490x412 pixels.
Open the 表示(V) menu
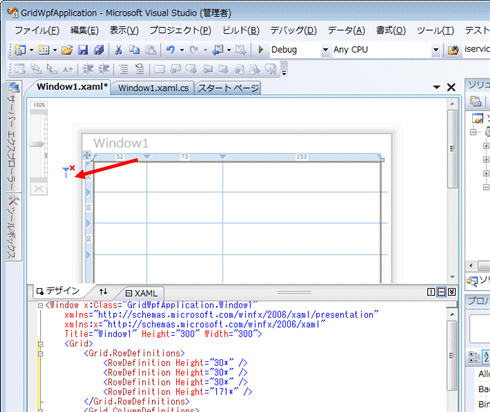[x=124, y=31]
